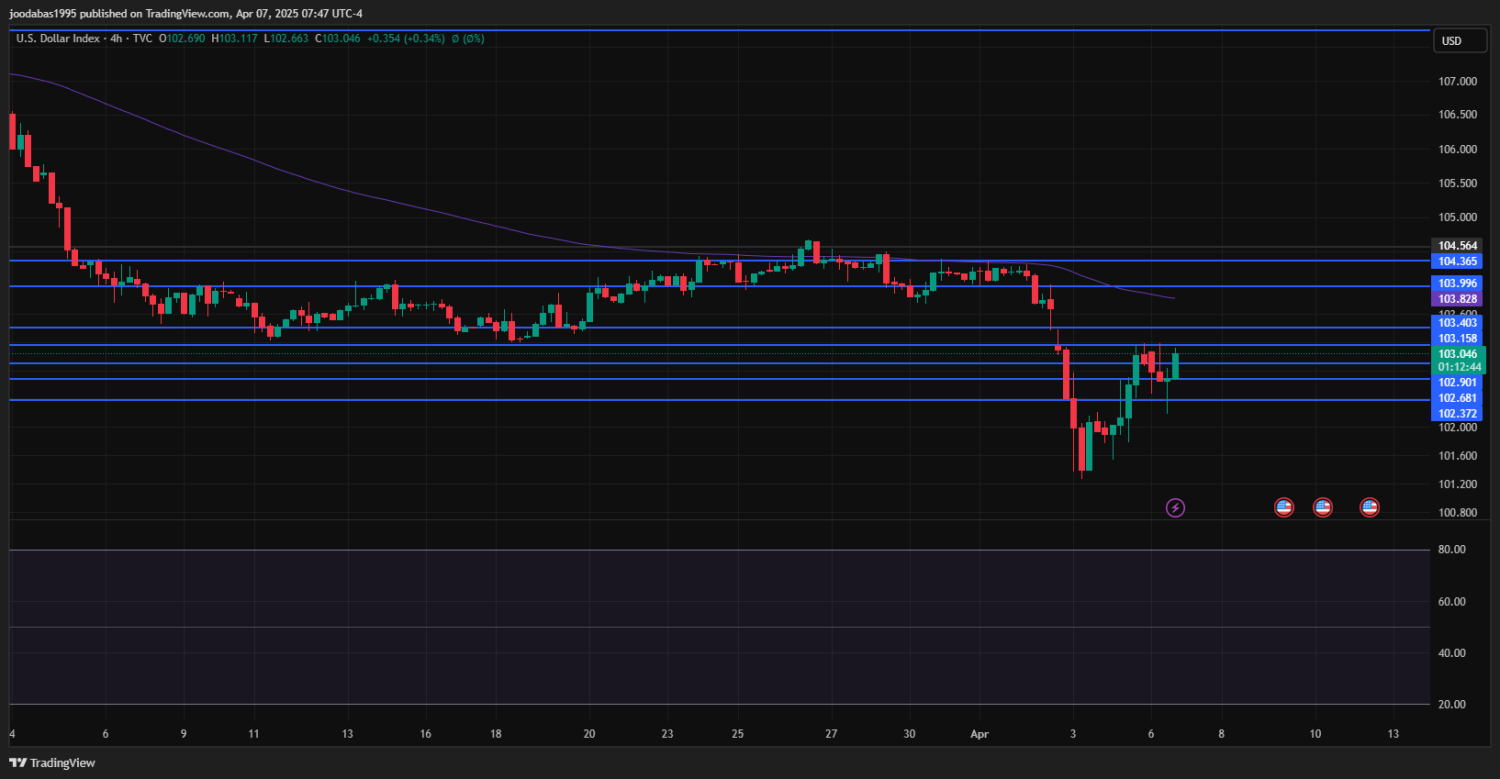Image resolution: width=1500 pixels, height=779 pixels.
Task: Click the green +0.354 (+0.34%) change value
Action: click(406, 39)
